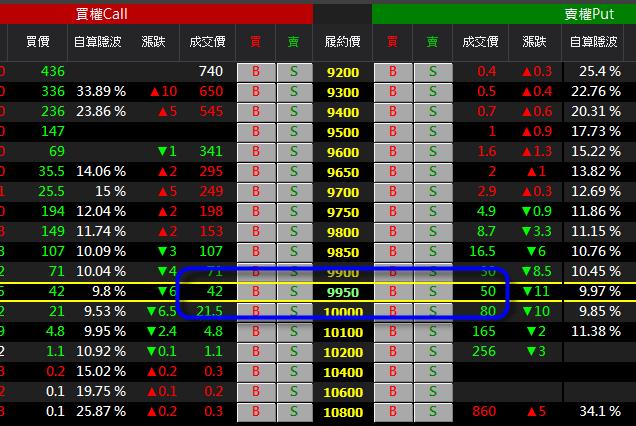Click the Put last price 256

(x=484, y=351)
